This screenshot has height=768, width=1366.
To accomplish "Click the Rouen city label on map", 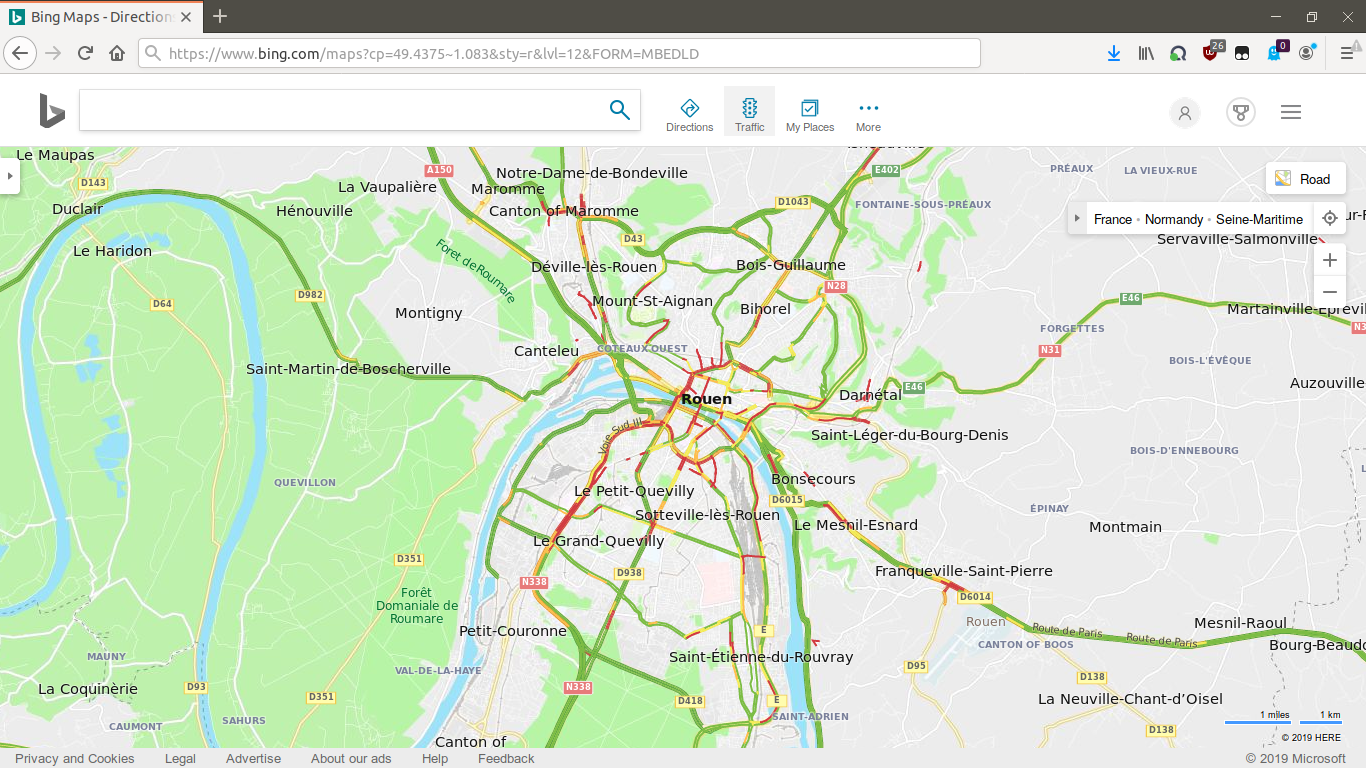I will click(x=706, y=398).
